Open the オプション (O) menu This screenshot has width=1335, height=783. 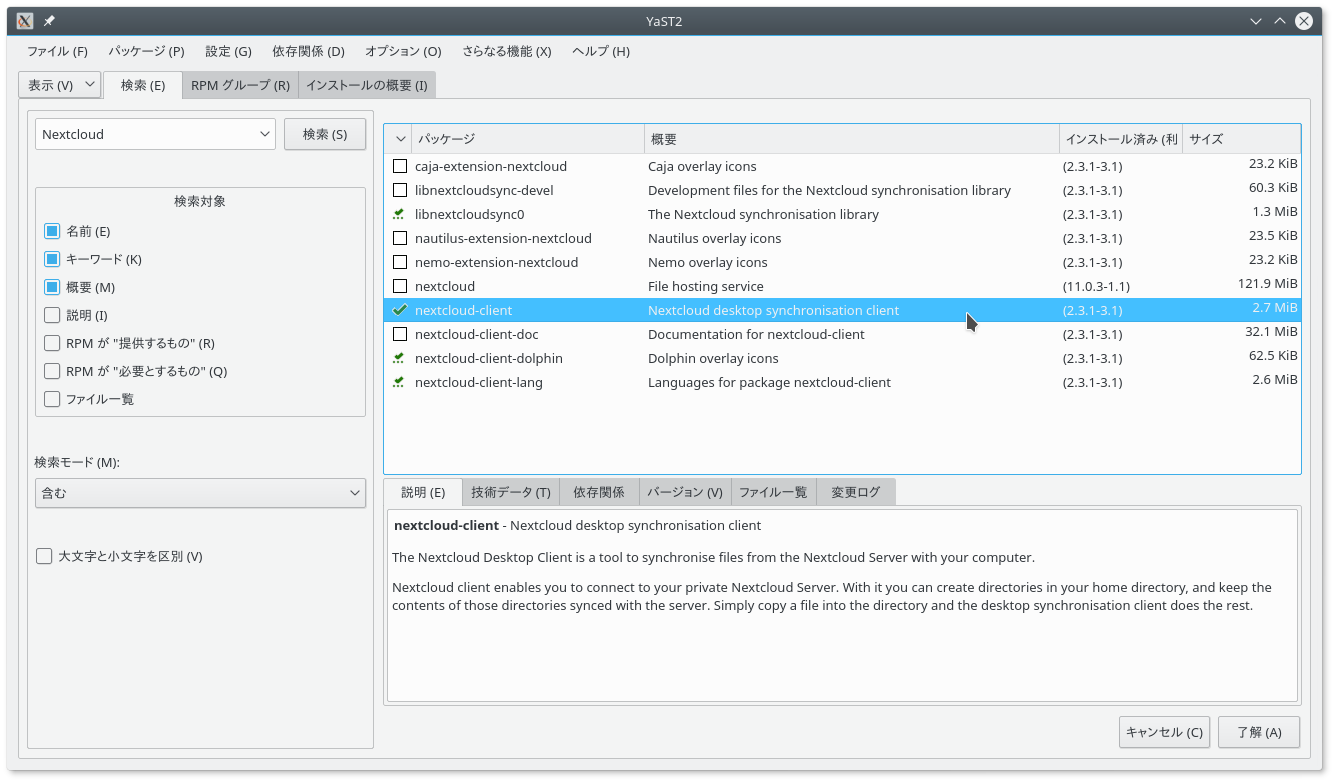coord(403,51)
